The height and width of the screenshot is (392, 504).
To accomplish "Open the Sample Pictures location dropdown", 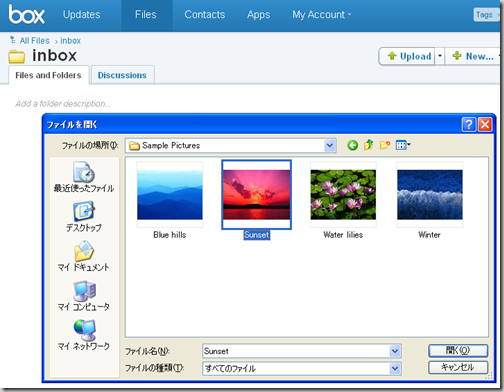I will [x=330, y=145].
